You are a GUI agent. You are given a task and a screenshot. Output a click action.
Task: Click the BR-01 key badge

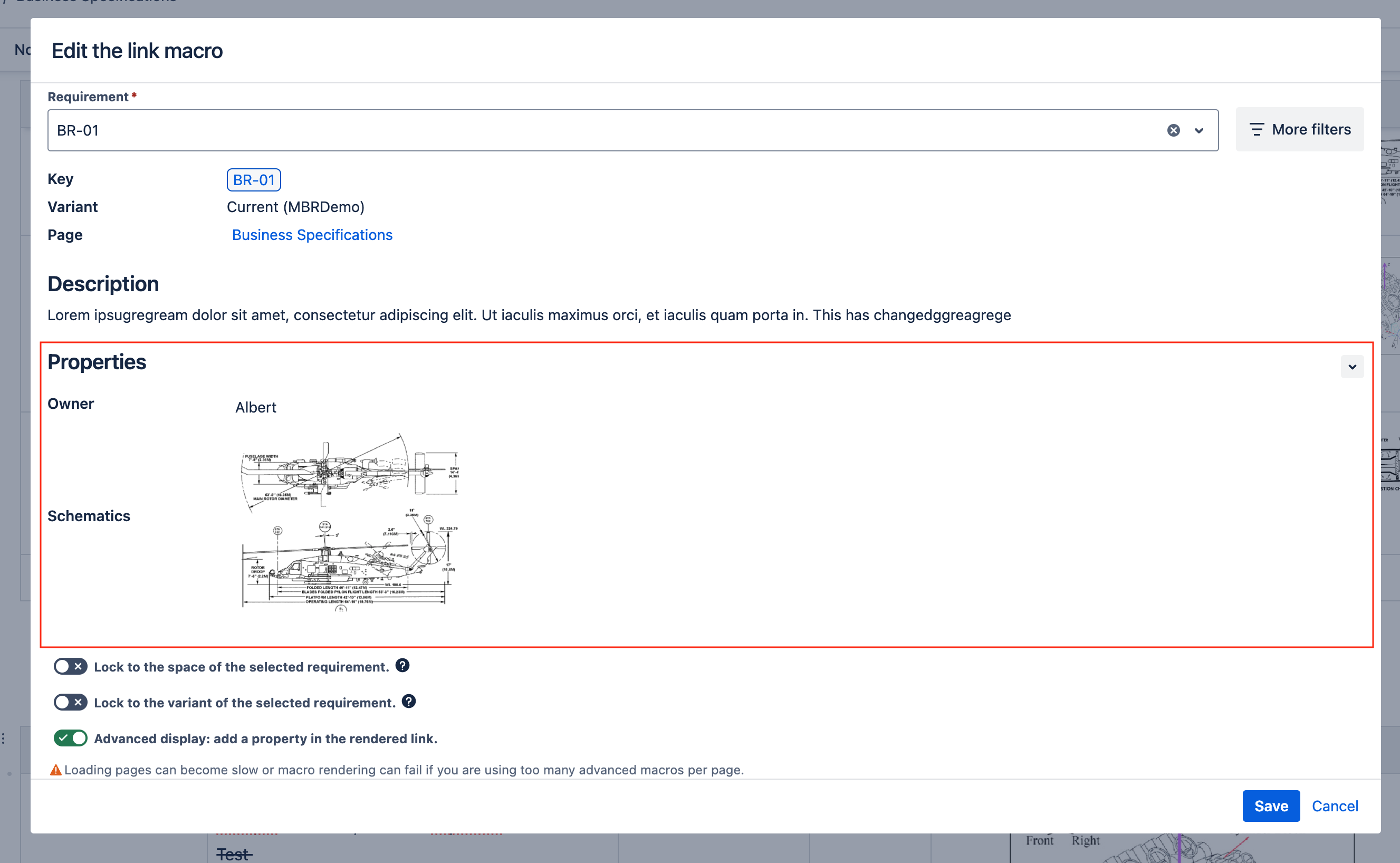[x=253, y=180]
